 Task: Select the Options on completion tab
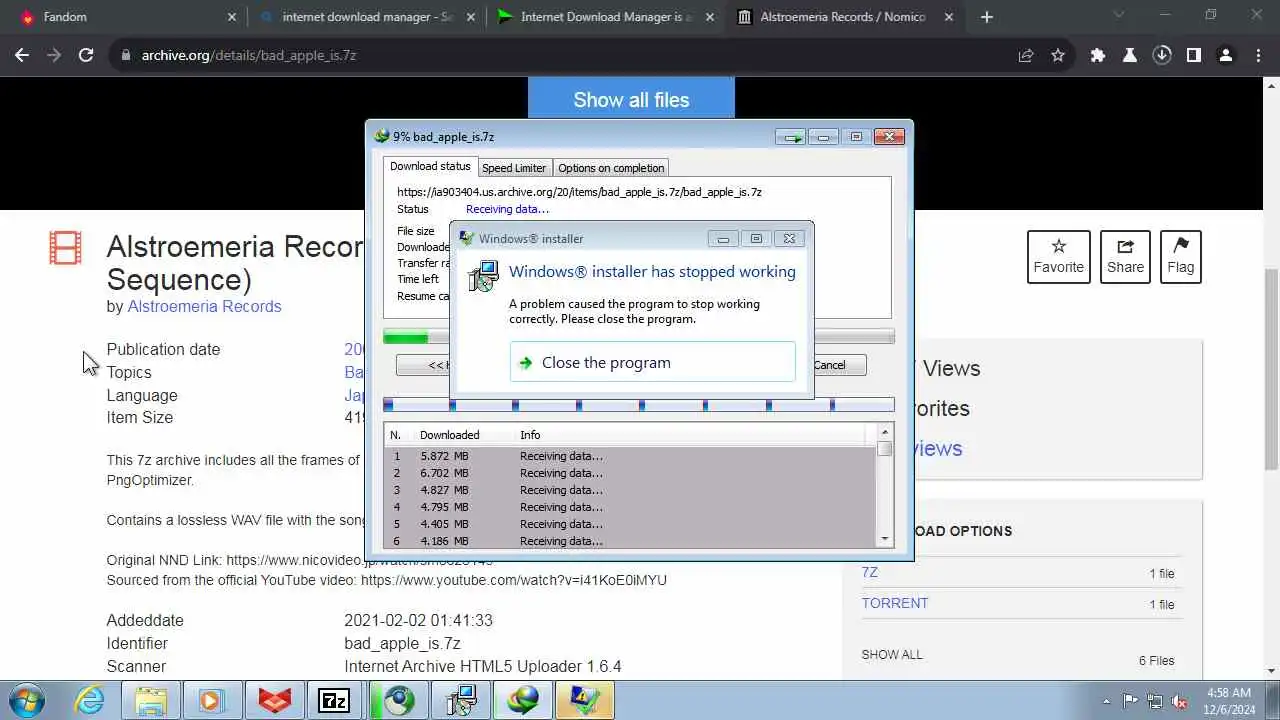pyautogui.click(x=611, y=168)
